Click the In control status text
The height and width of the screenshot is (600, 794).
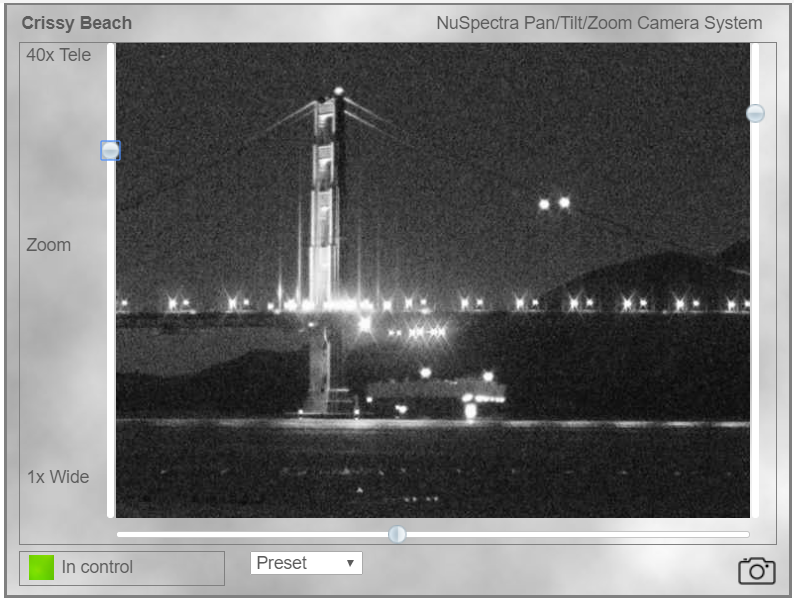[x=97, y=567]
